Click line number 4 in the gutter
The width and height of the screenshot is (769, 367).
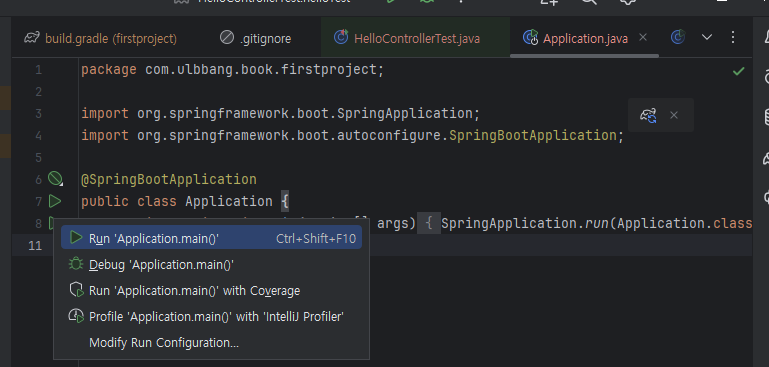point(38,135)
